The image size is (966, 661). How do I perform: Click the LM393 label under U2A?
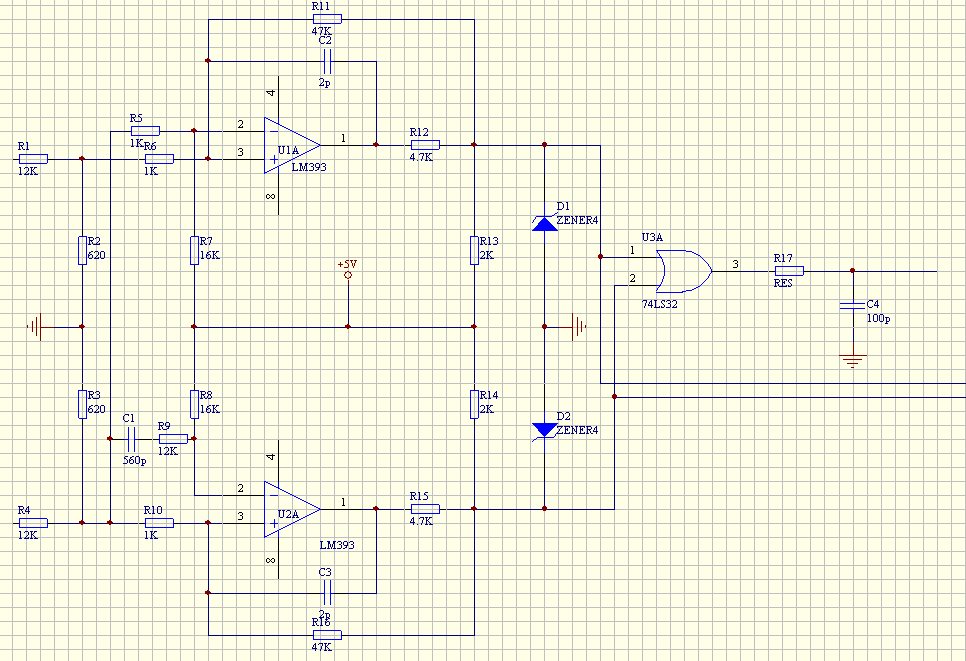337,545
